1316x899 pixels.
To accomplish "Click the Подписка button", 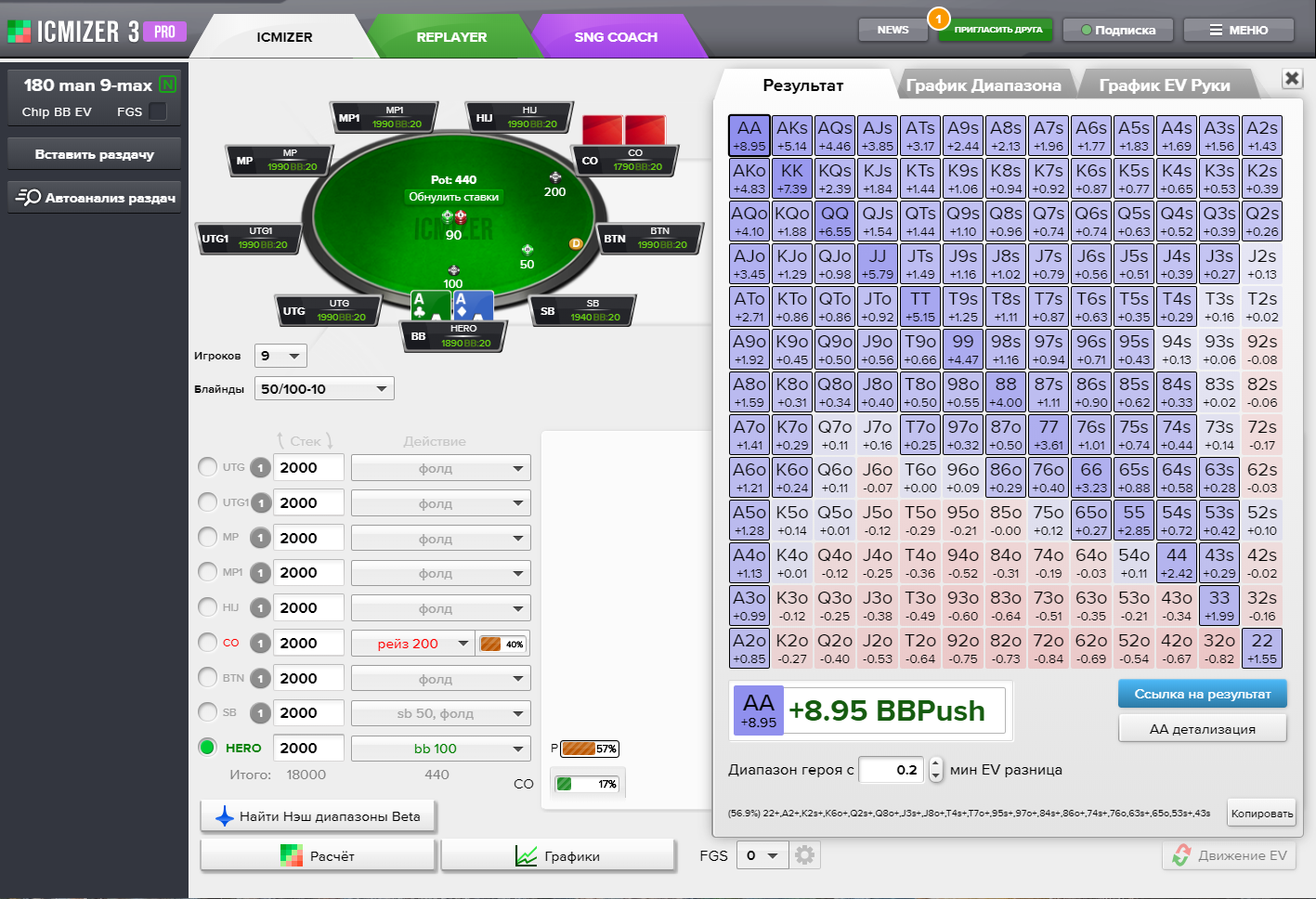I will click(1118, 30).
